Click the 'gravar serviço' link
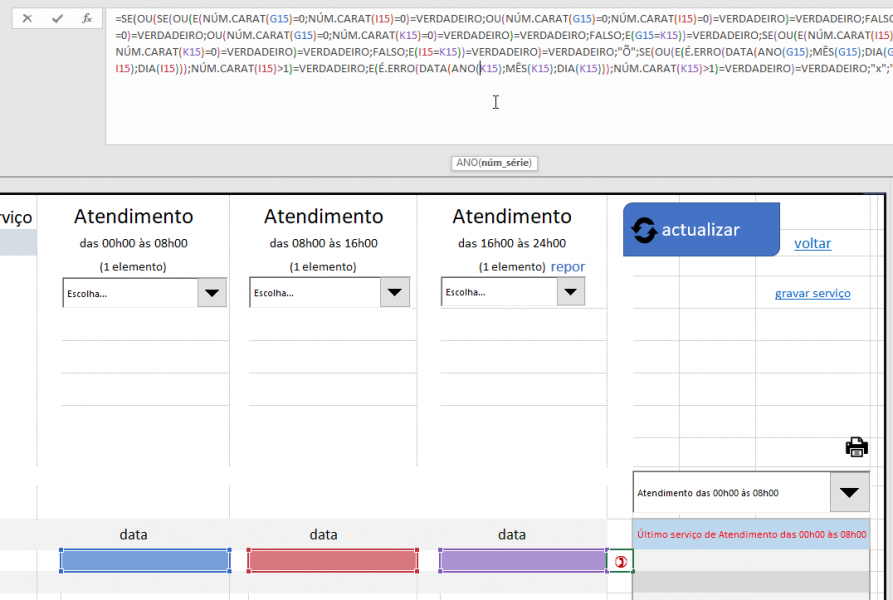This screenshot has height=600, width=893. click(x=812, y=293)
